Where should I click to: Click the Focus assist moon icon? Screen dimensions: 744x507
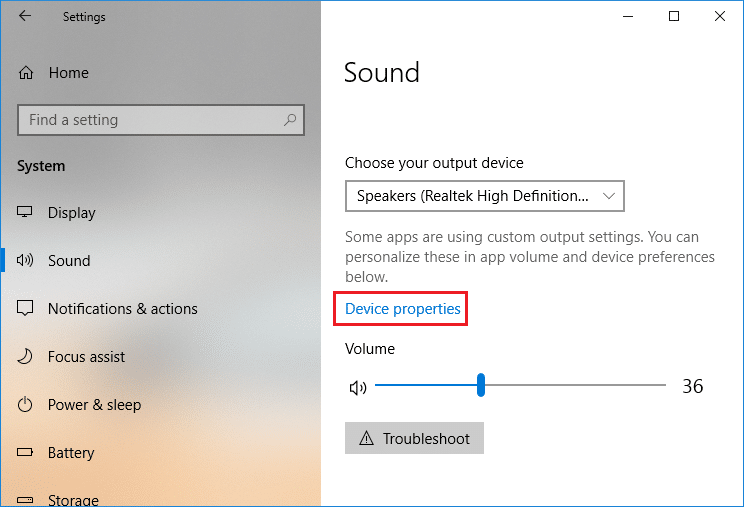click(x=26, y=356)
